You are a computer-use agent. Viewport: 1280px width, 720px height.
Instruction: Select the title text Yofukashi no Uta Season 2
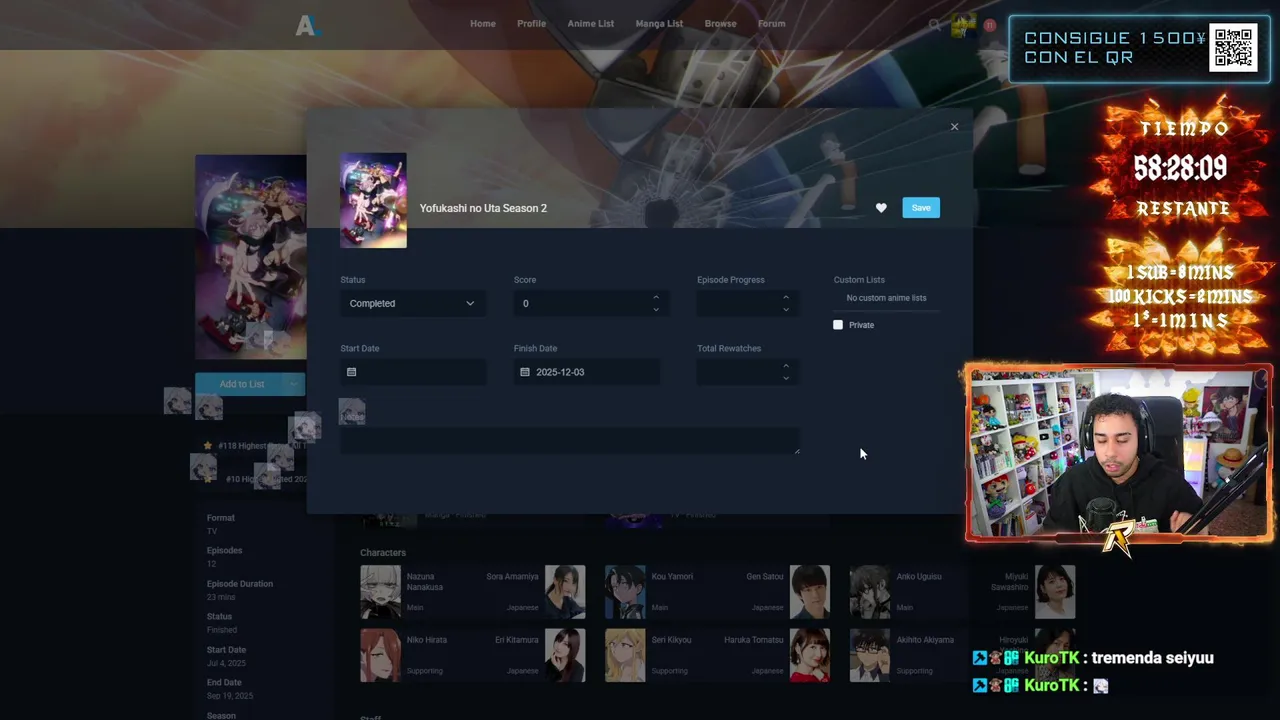(483, 208)
